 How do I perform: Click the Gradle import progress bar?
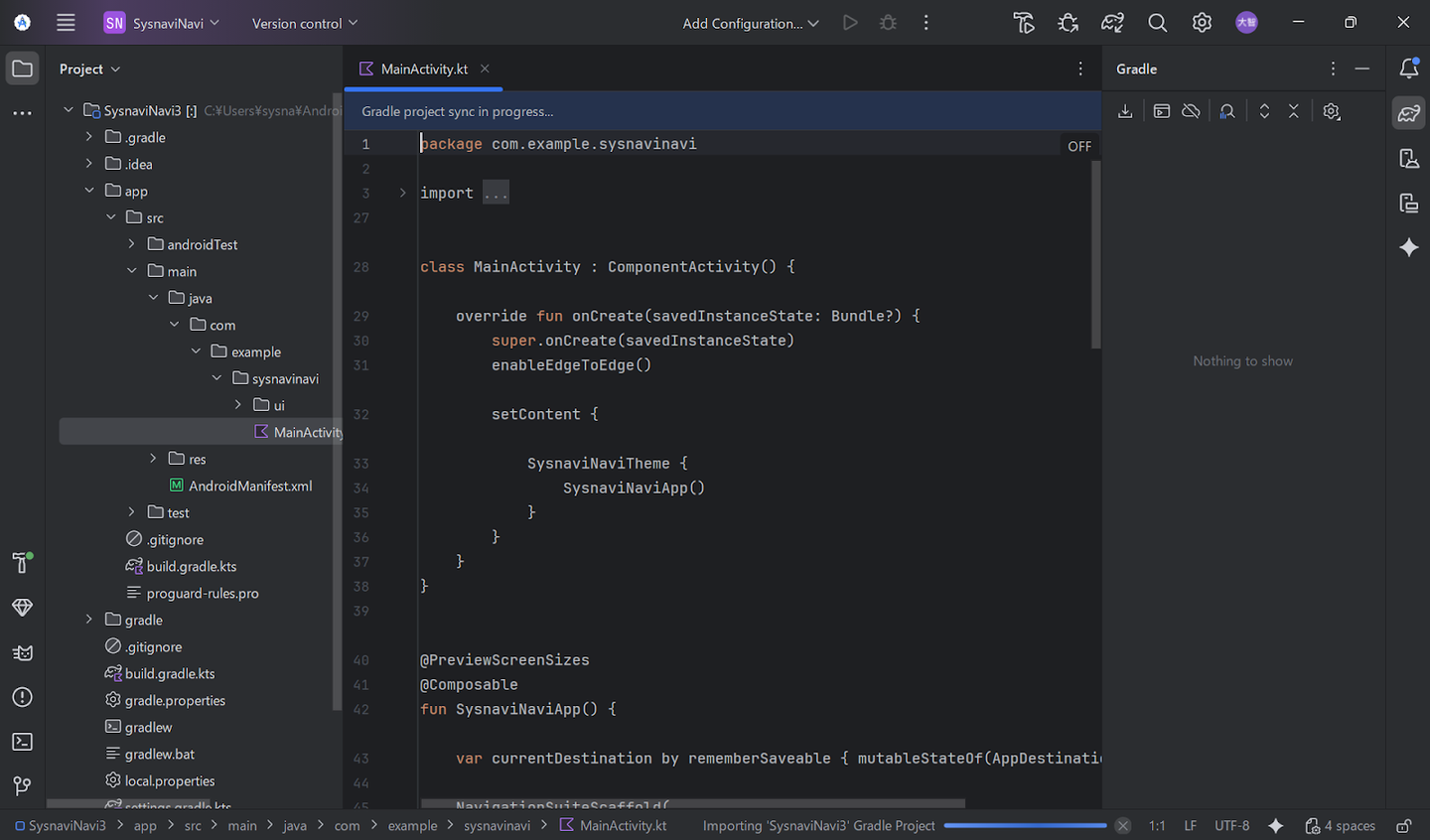[1024, 825]
